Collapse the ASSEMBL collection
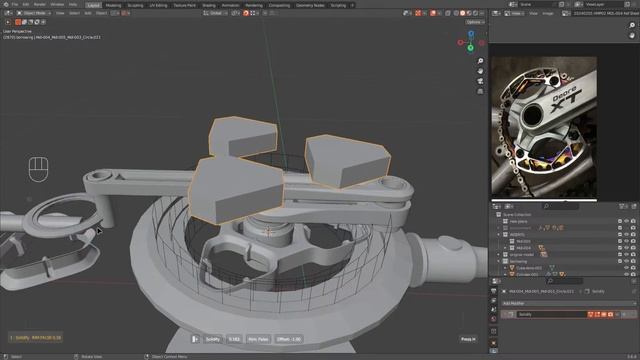This screenshot has width=640, height=360. [x=498, y=235]
